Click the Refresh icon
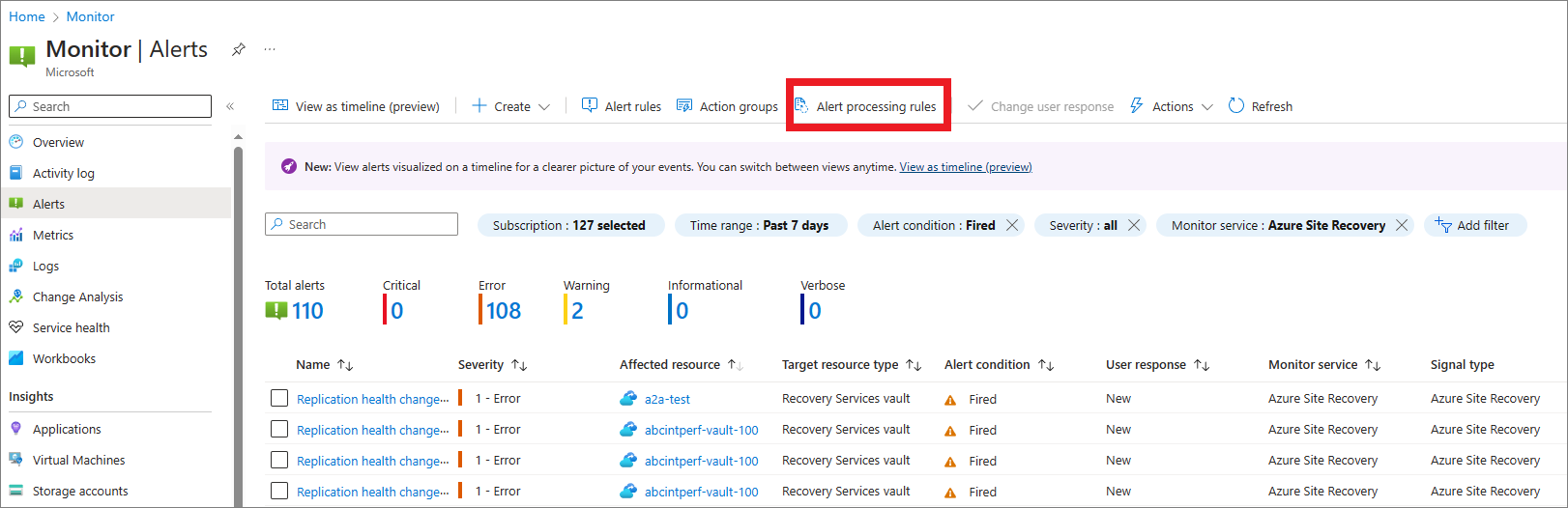1568x508 pixels. [x=1236, y=105]
